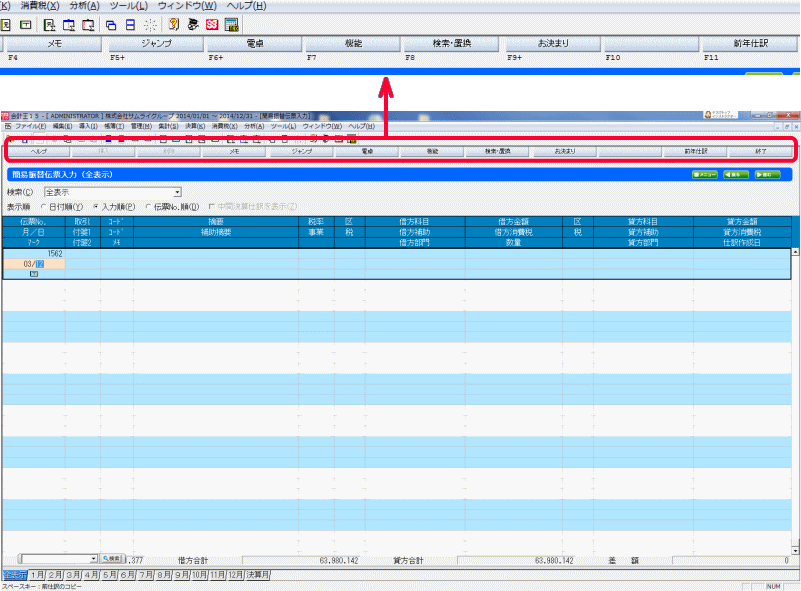Click the 前年仕訳 function button at top

(748, 45)
